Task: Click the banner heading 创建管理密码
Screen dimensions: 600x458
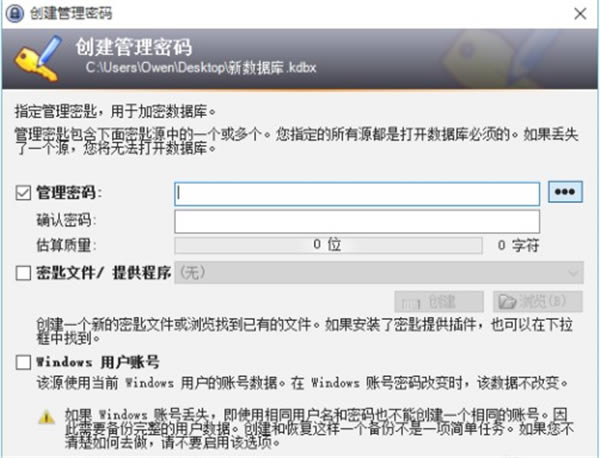Action: click(x=134, y=47)
